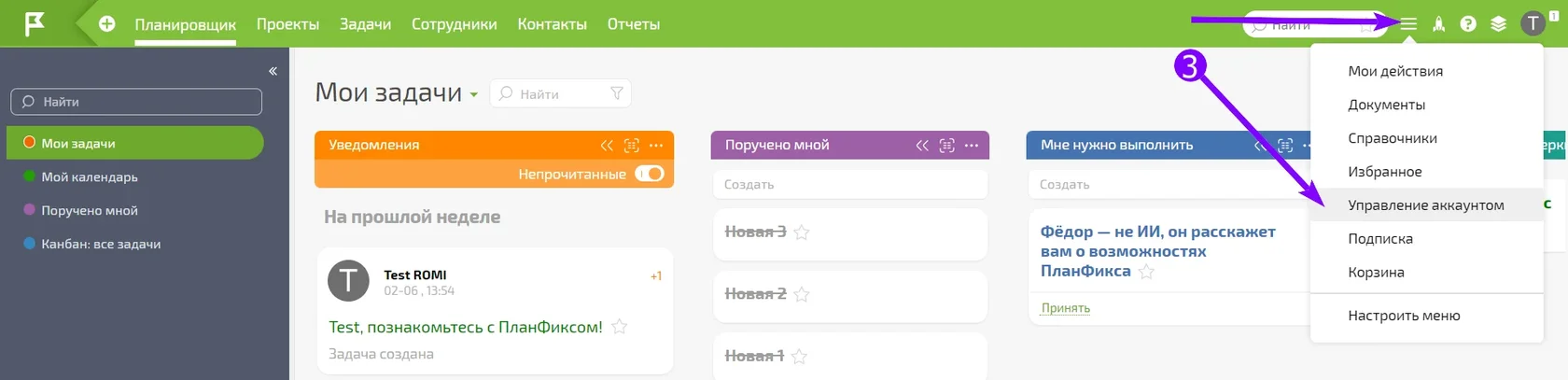Click fullscreen icon on Мне нужно выполнить column
Screen dimensions: 1568x380
pyautogui.click(x=1285, y=146)
